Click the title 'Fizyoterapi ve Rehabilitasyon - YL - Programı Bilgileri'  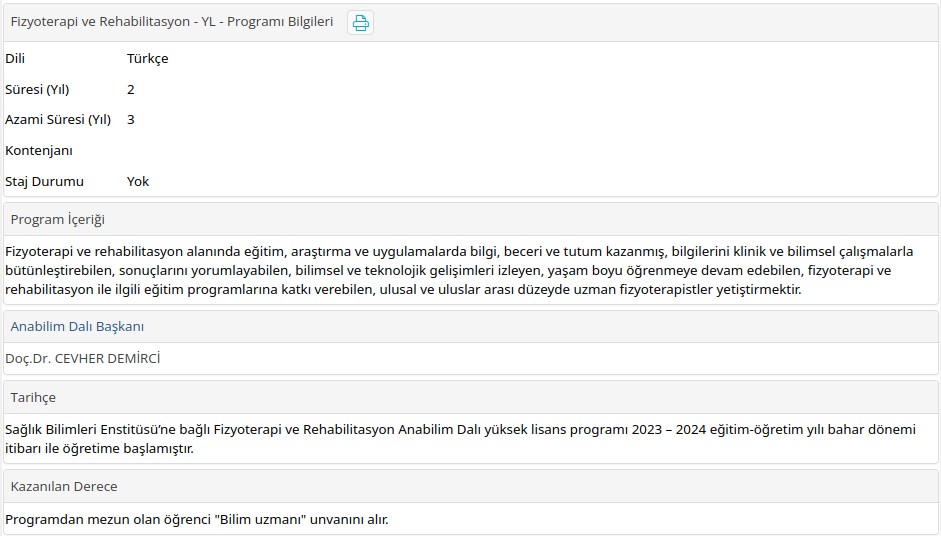[172, 22]
